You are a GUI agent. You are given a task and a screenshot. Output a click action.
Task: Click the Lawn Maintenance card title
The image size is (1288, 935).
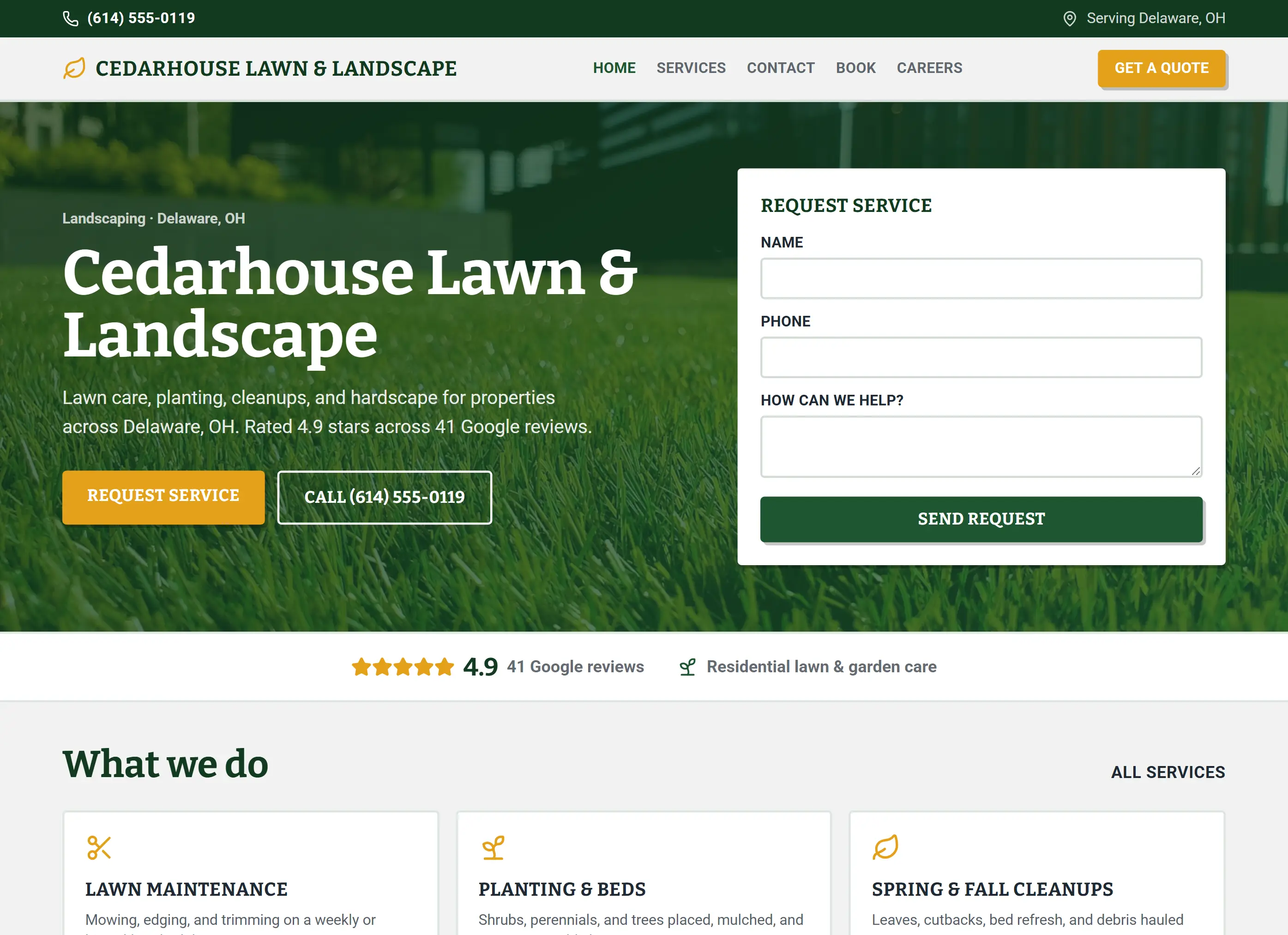point(186,889)
